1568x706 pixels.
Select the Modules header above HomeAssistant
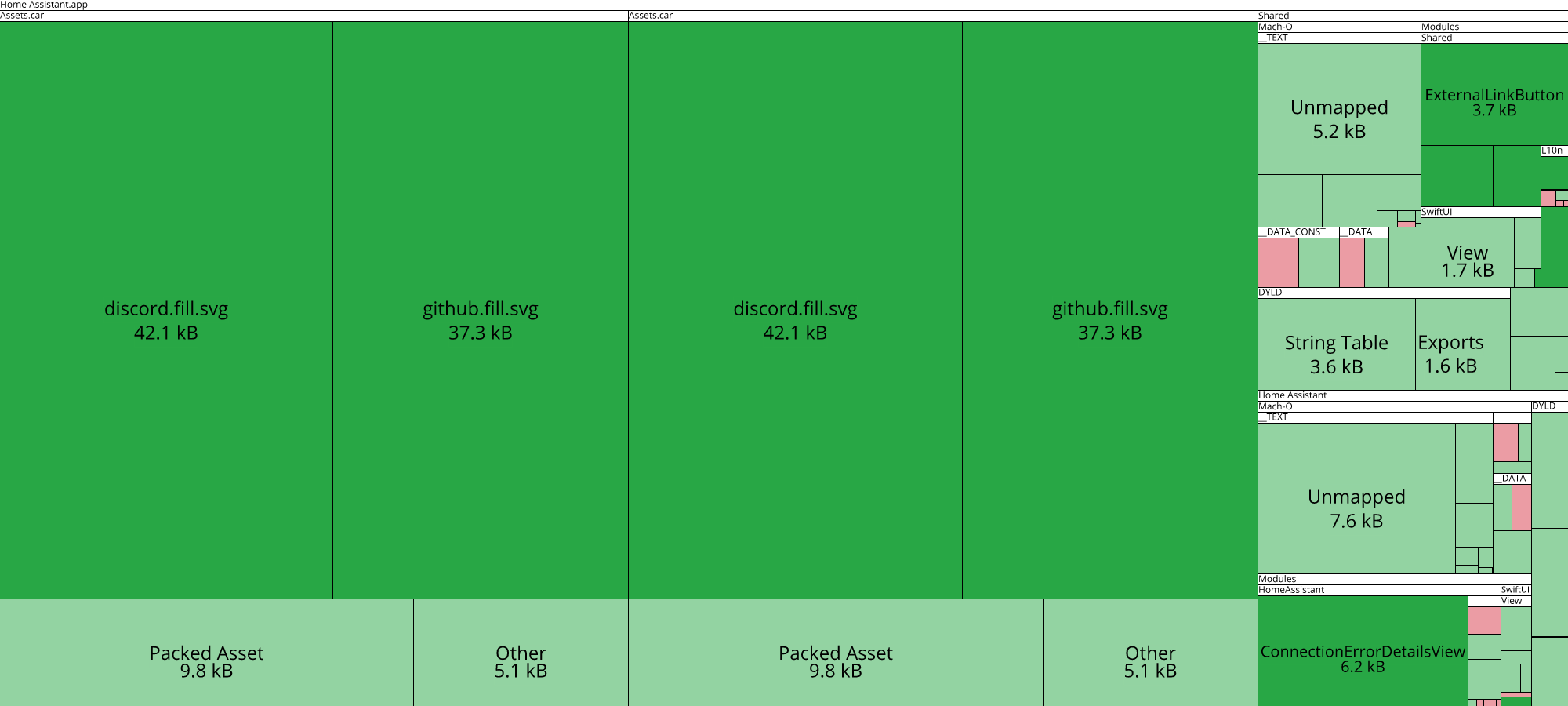(1395, 579)
